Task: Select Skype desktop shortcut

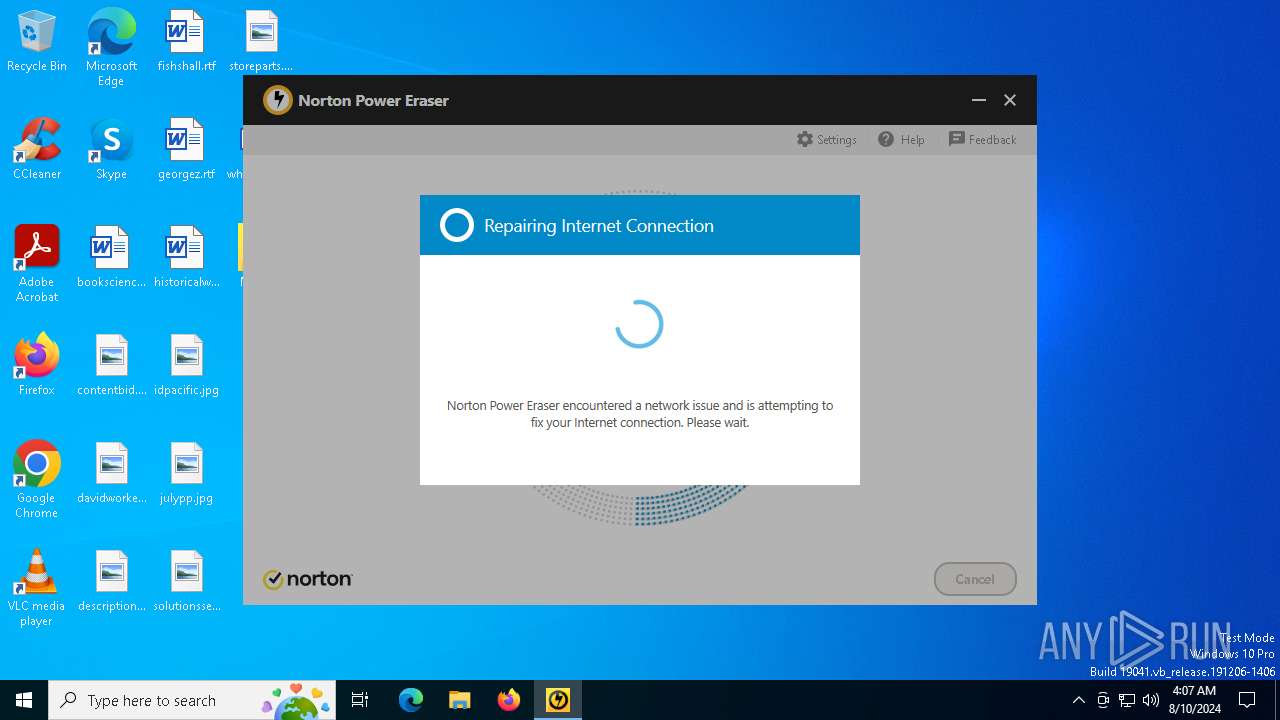Action: 111,149
